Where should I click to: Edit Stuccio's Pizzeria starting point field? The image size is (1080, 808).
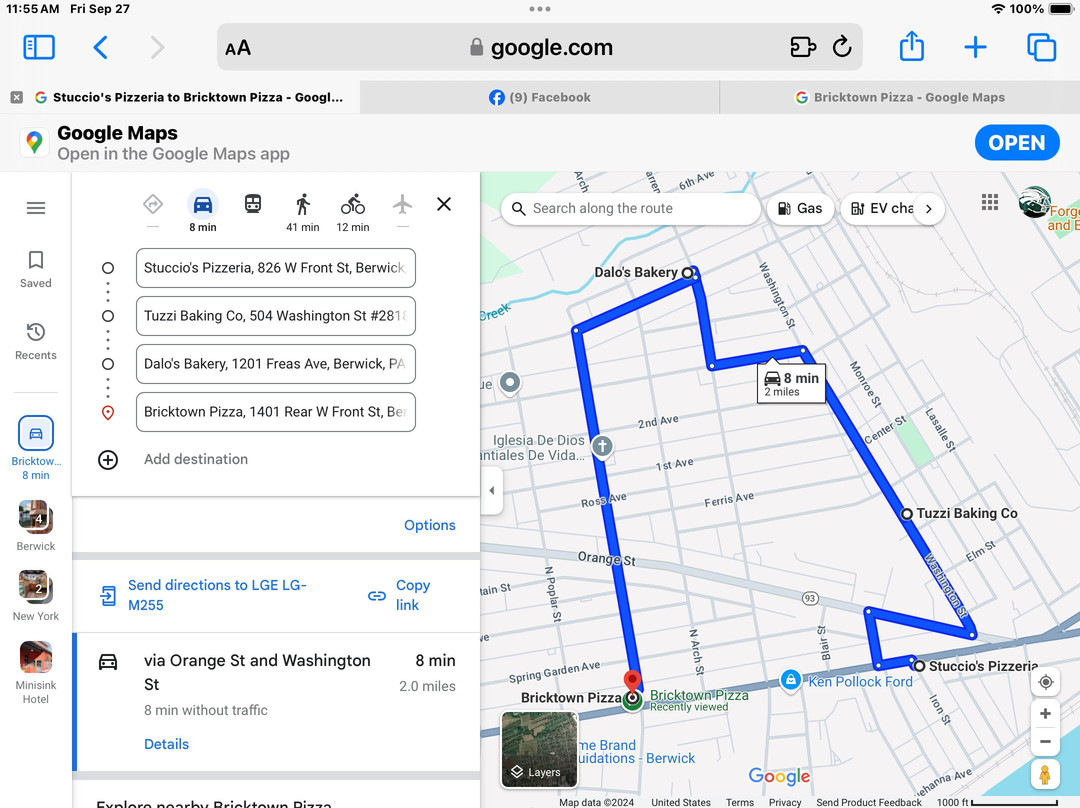[276, 268]
